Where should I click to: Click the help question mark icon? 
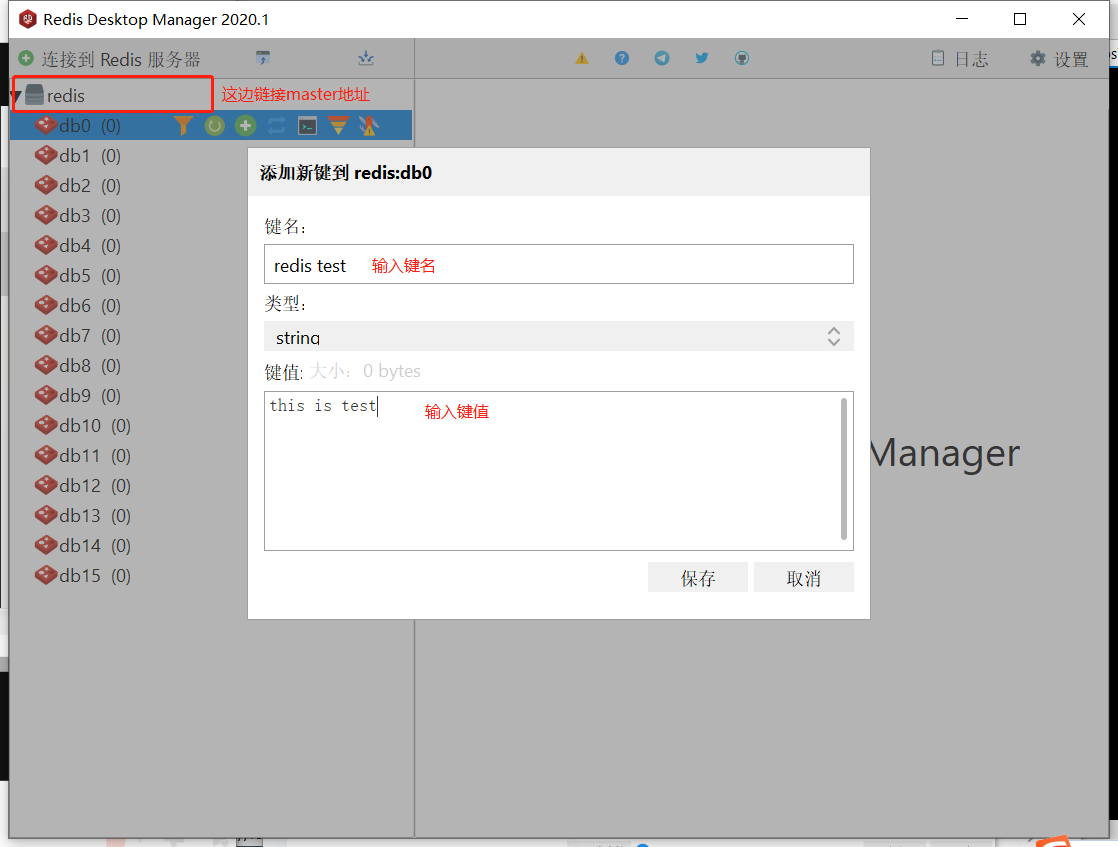[622, 58]
